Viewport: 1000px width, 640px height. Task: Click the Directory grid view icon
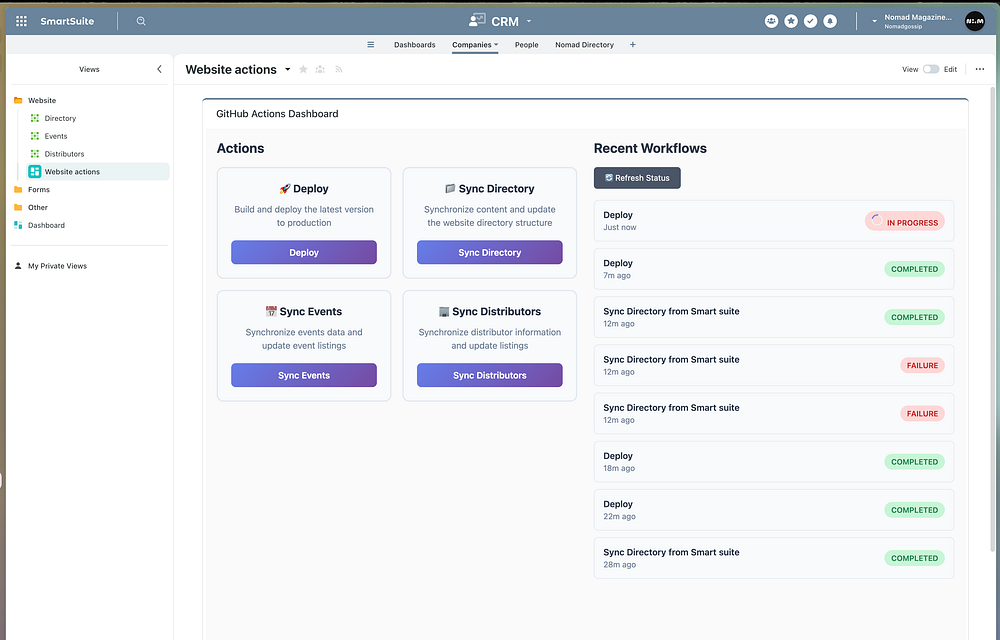point(35,118)
